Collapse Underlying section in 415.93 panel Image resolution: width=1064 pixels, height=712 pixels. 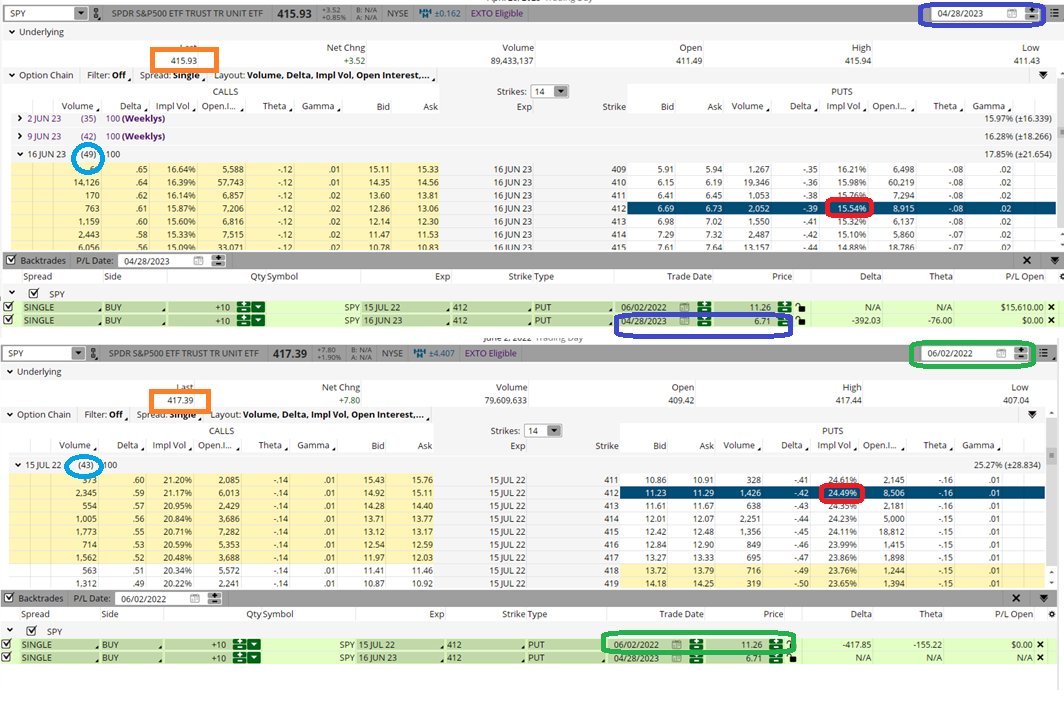click(x=12, y=32)
